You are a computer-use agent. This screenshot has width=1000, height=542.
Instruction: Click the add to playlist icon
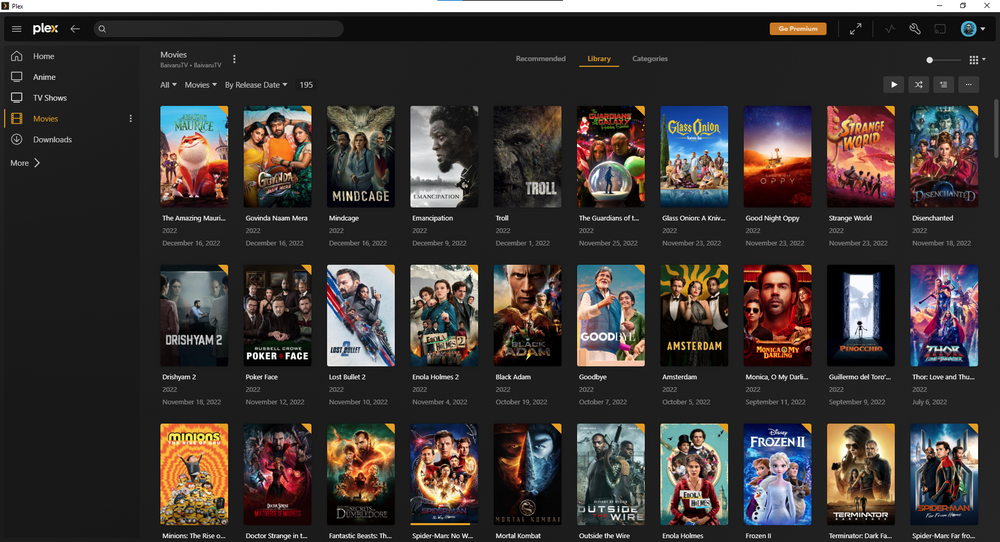943,85
